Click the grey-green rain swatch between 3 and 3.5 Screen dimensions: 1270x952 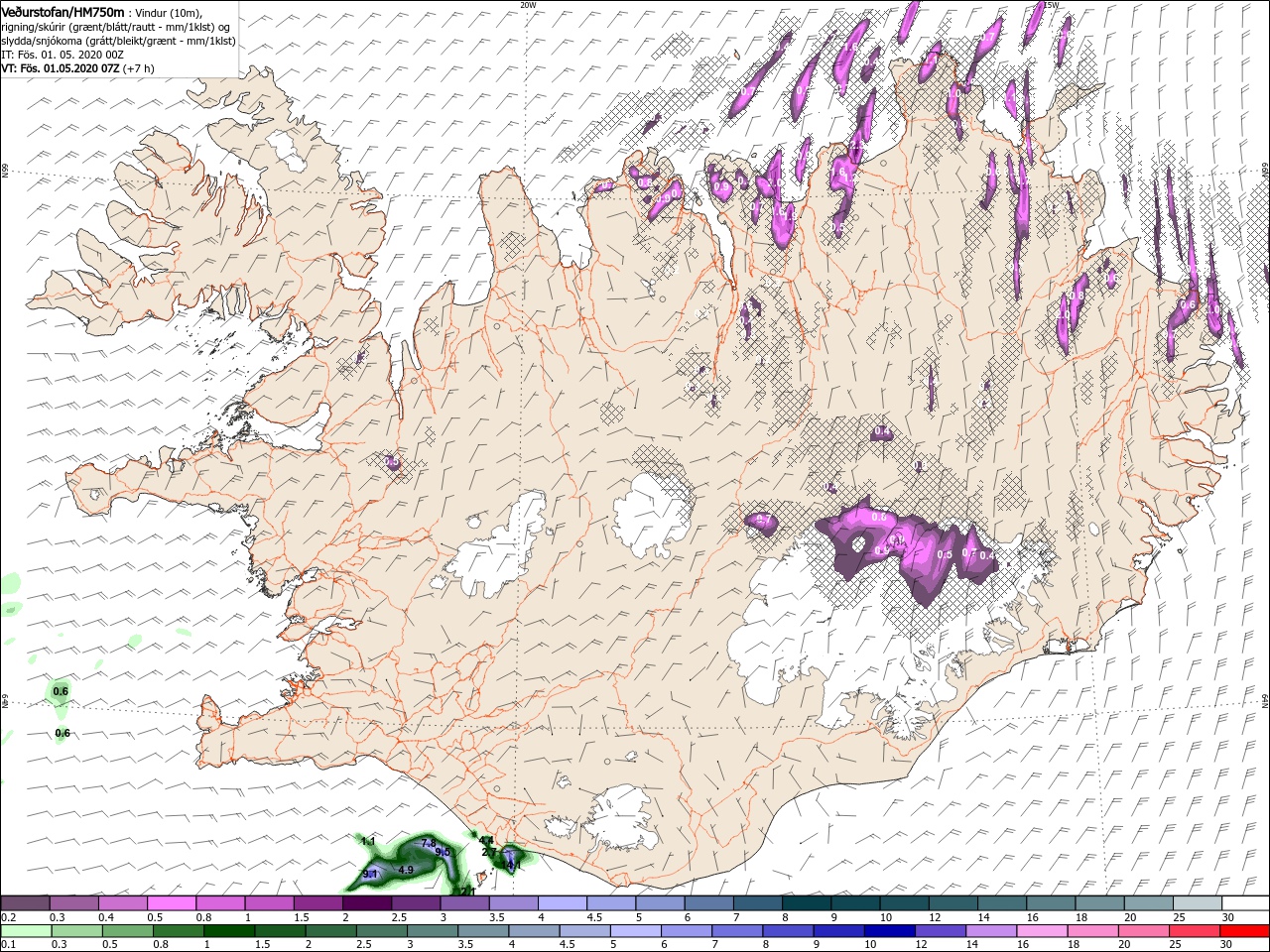[434, 931]
